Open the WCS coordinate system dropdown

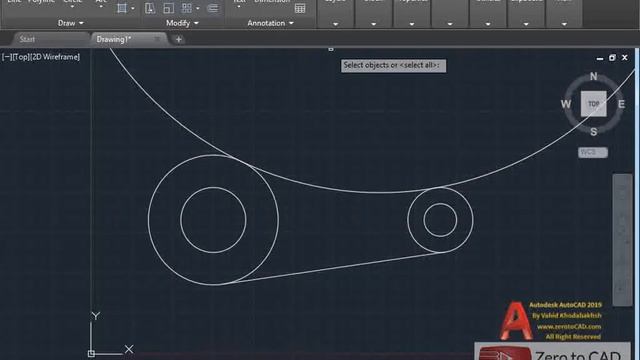593,152
